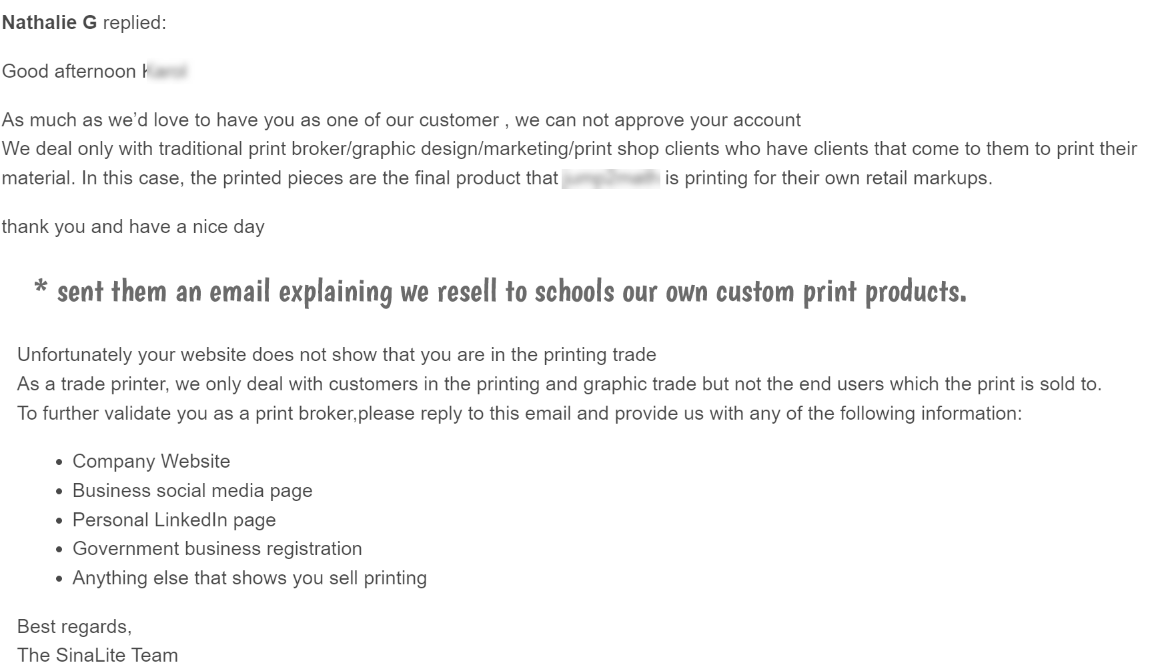1161x669 pixels.
Task: Click 'Anything else that shows you sell printing'
Action: (250, 578)
